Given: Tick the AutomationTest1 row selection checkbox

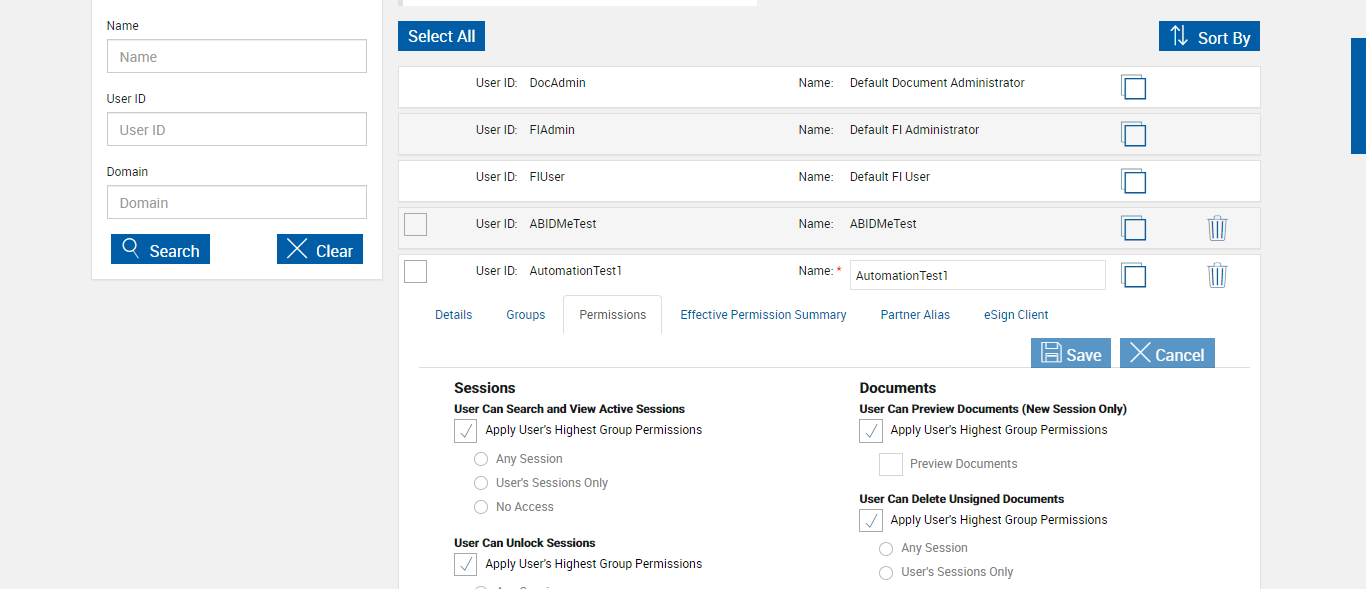Looking at the screenshot, I should (x=416, y=271).
